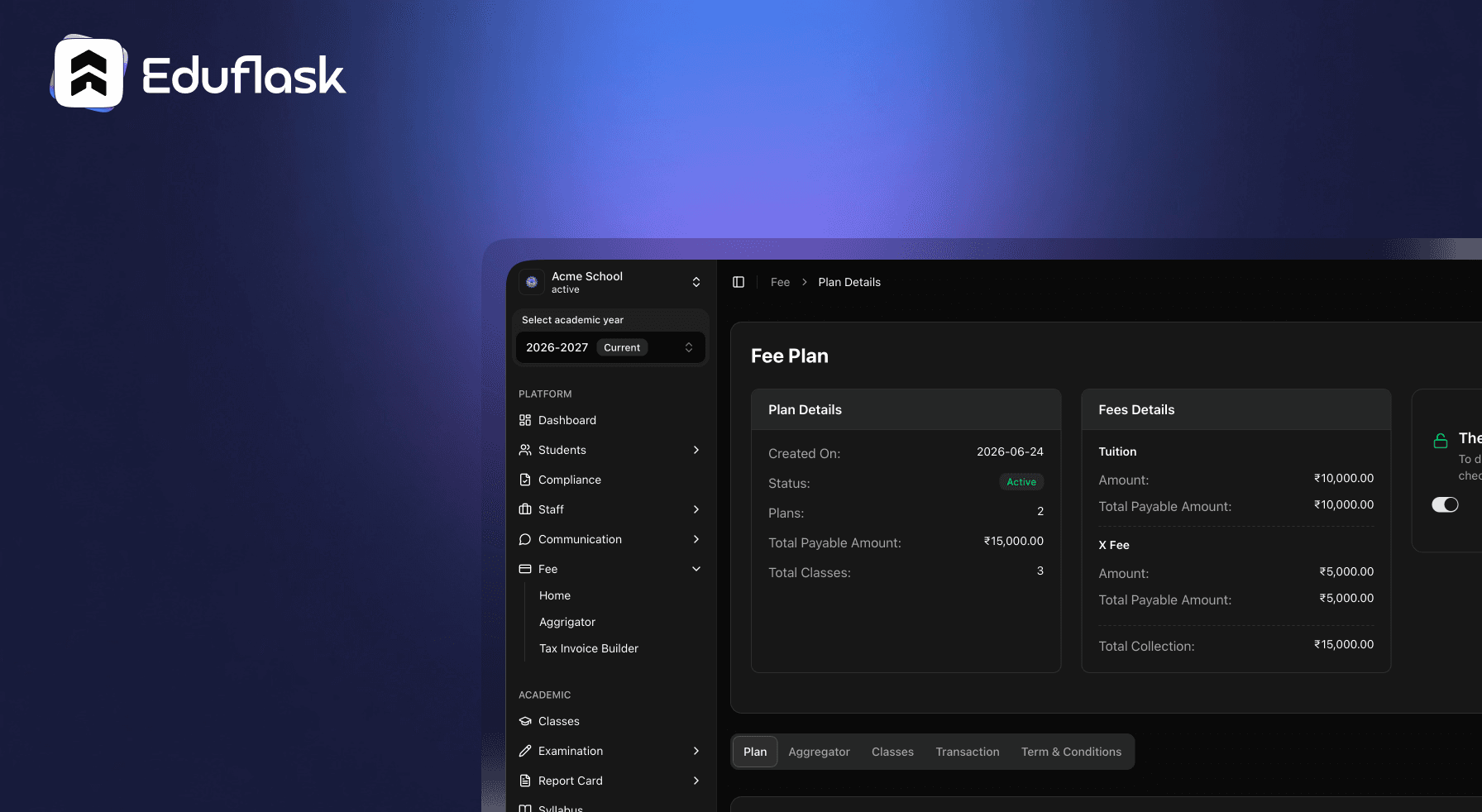The height and width of the screenshot is (812, 1482).
Task: Click the Fees Details card header
Action: click(1236, 409)
